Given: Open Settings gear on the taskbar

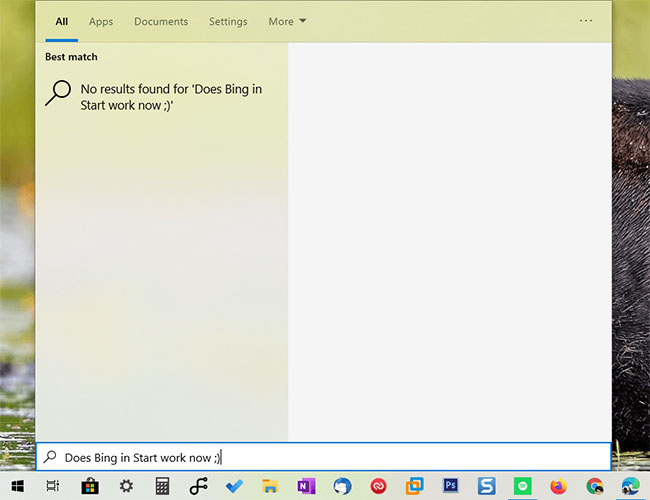Looking at the screenshot, I should pos(126,486).
